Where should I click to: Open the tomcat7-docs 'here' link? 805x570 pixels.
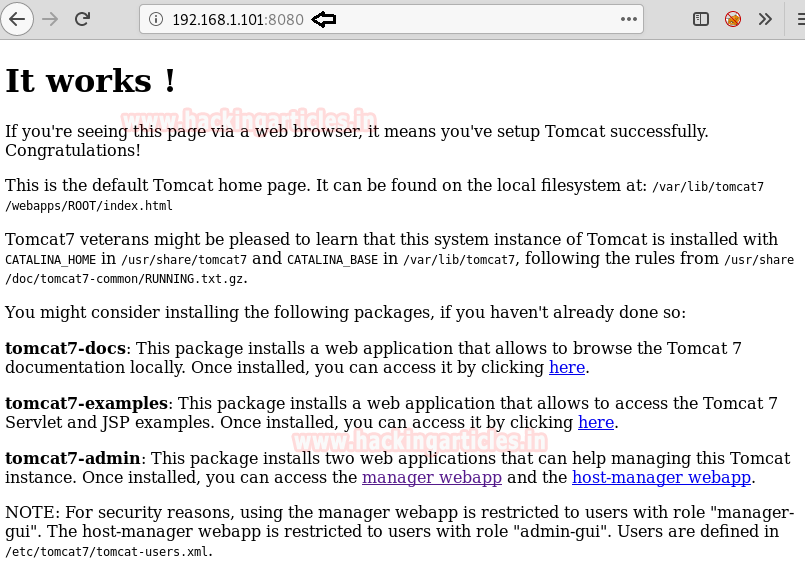pos(567,368)
